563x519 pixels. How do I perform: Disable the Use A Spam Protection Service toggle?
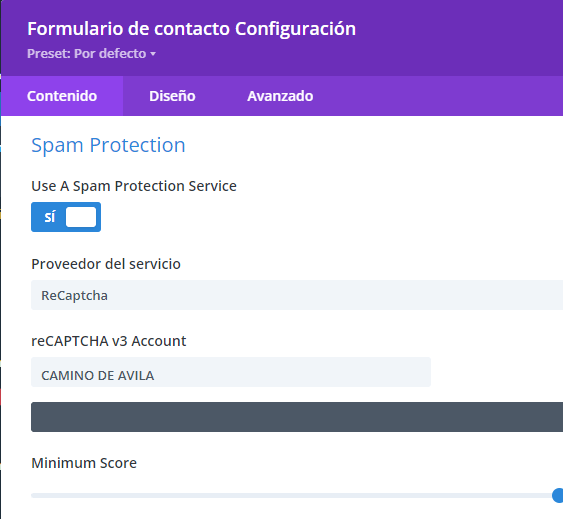point(66,217)
